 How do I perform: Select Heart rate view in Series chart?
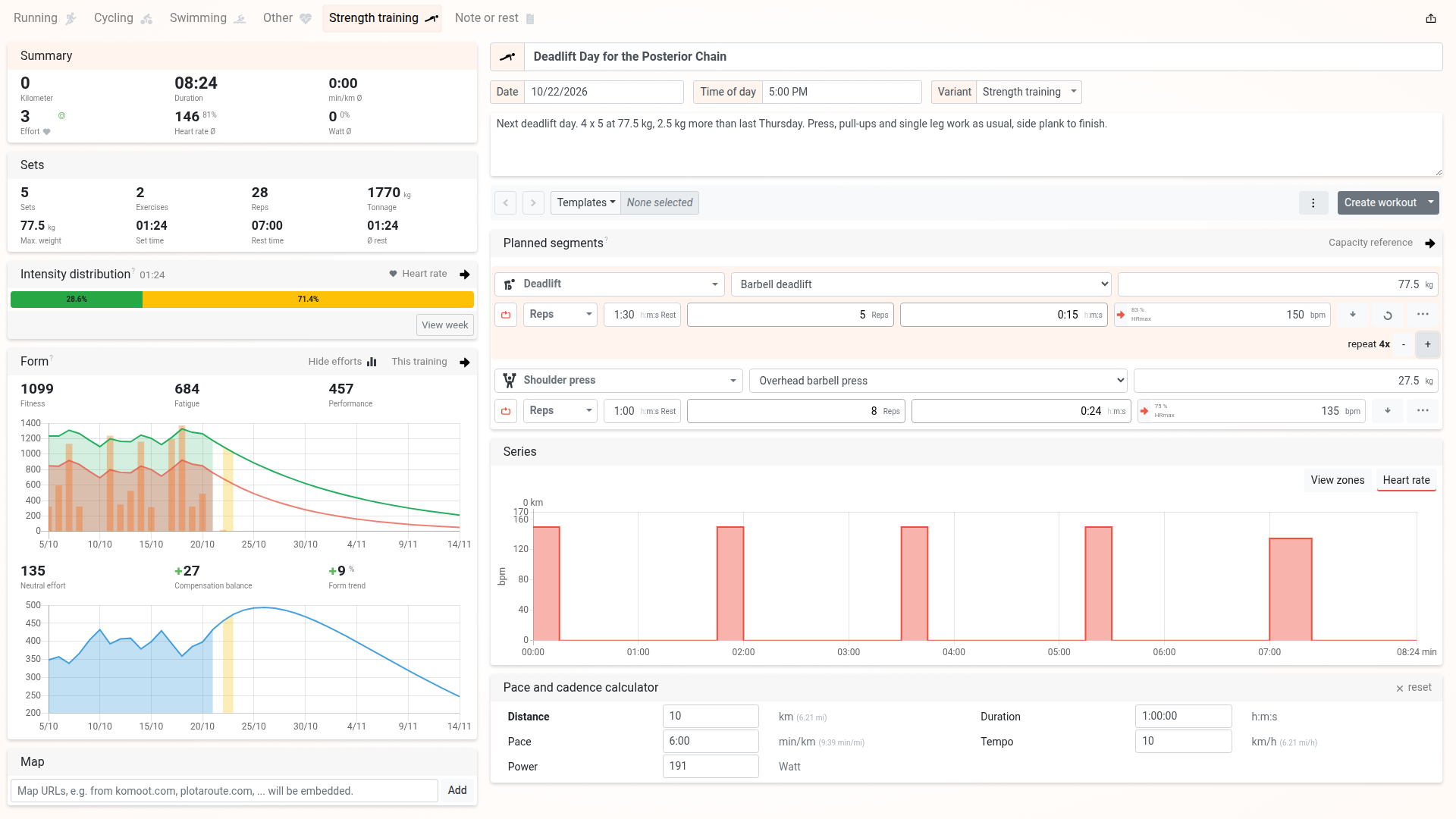click(1406, 480)
